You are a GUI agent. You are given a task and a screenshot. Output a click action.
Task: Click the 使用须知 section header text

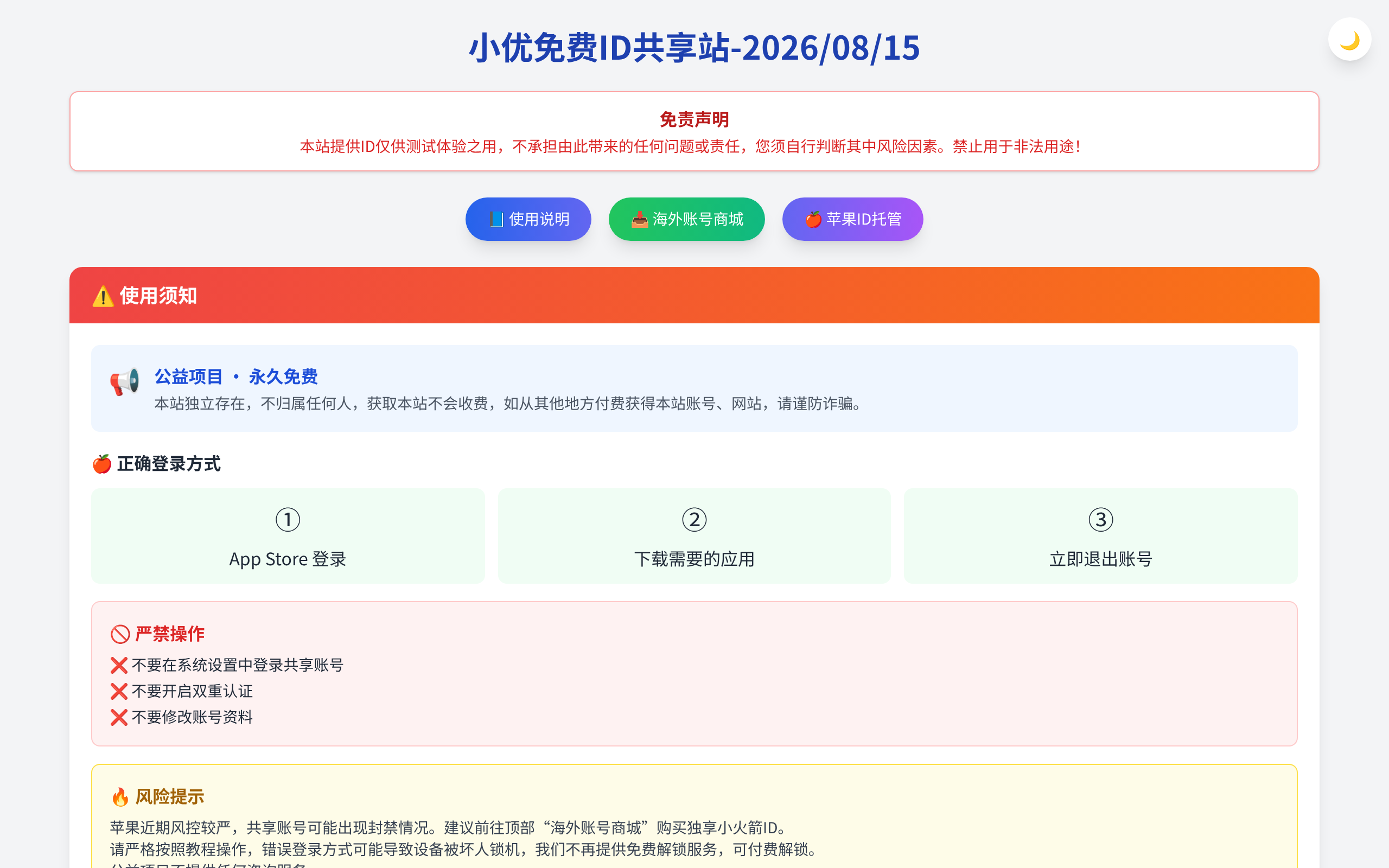158,296
